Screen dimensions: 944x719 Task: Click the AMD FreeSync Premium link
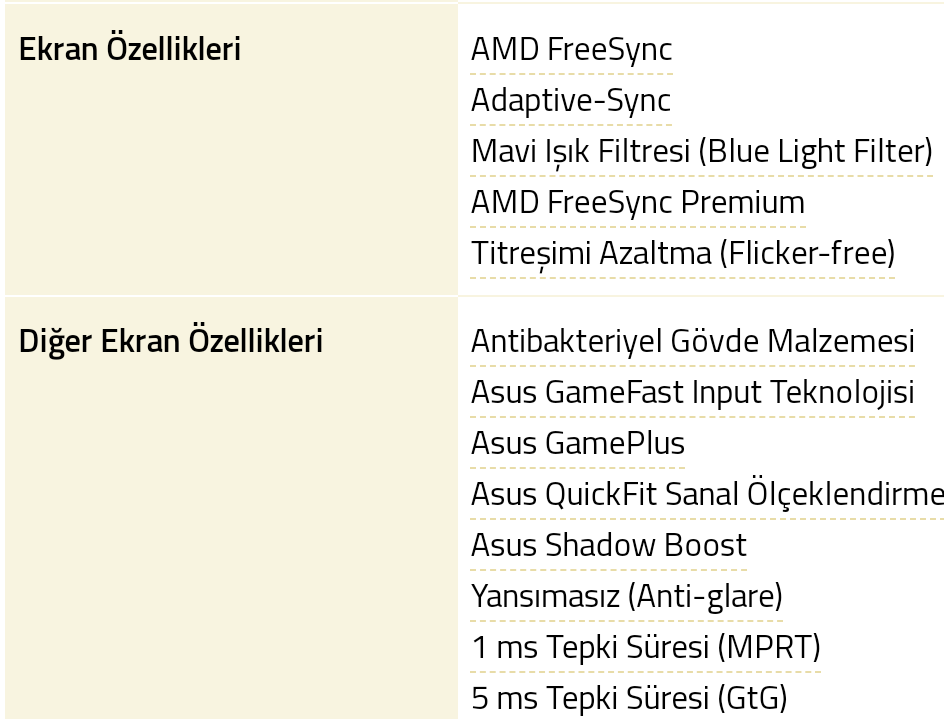[x=638, y=202]
